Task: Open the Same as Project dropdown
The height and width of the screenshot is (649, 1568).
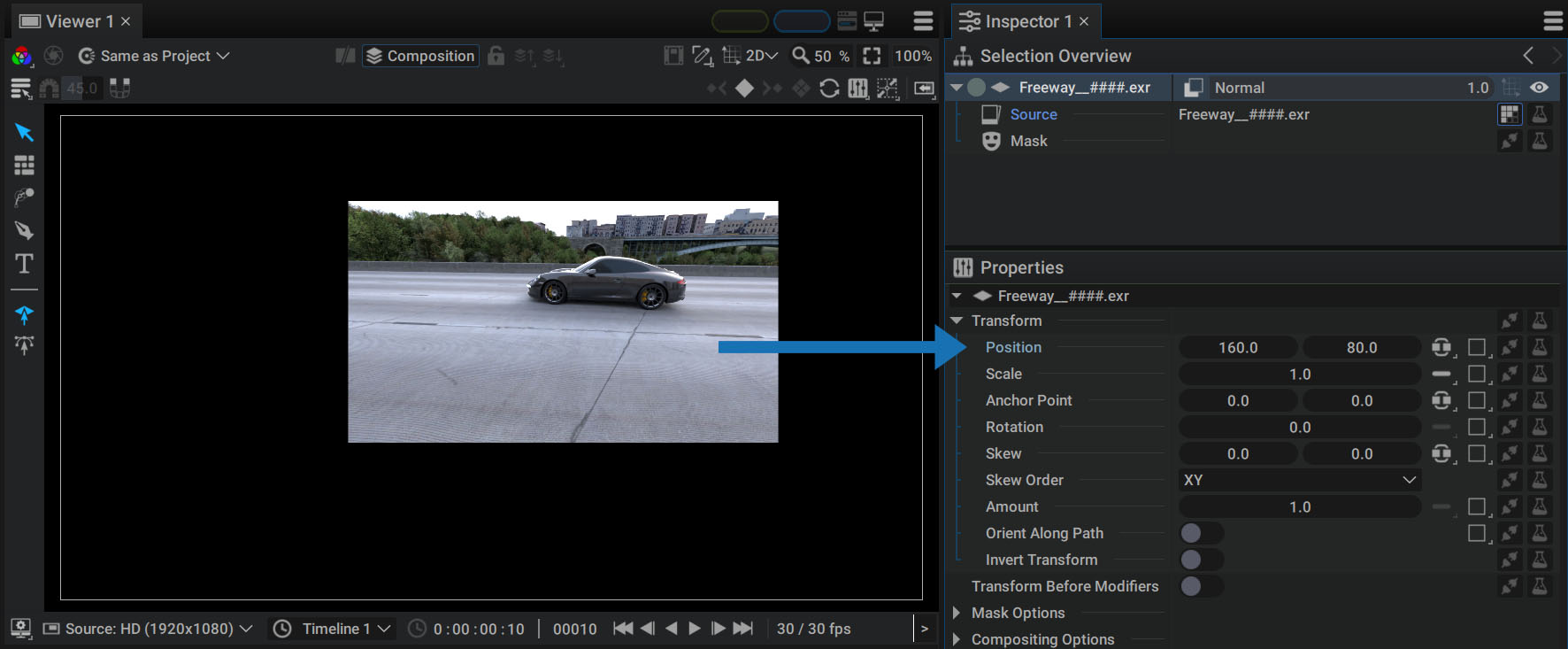Action: (x=155, y=56)
